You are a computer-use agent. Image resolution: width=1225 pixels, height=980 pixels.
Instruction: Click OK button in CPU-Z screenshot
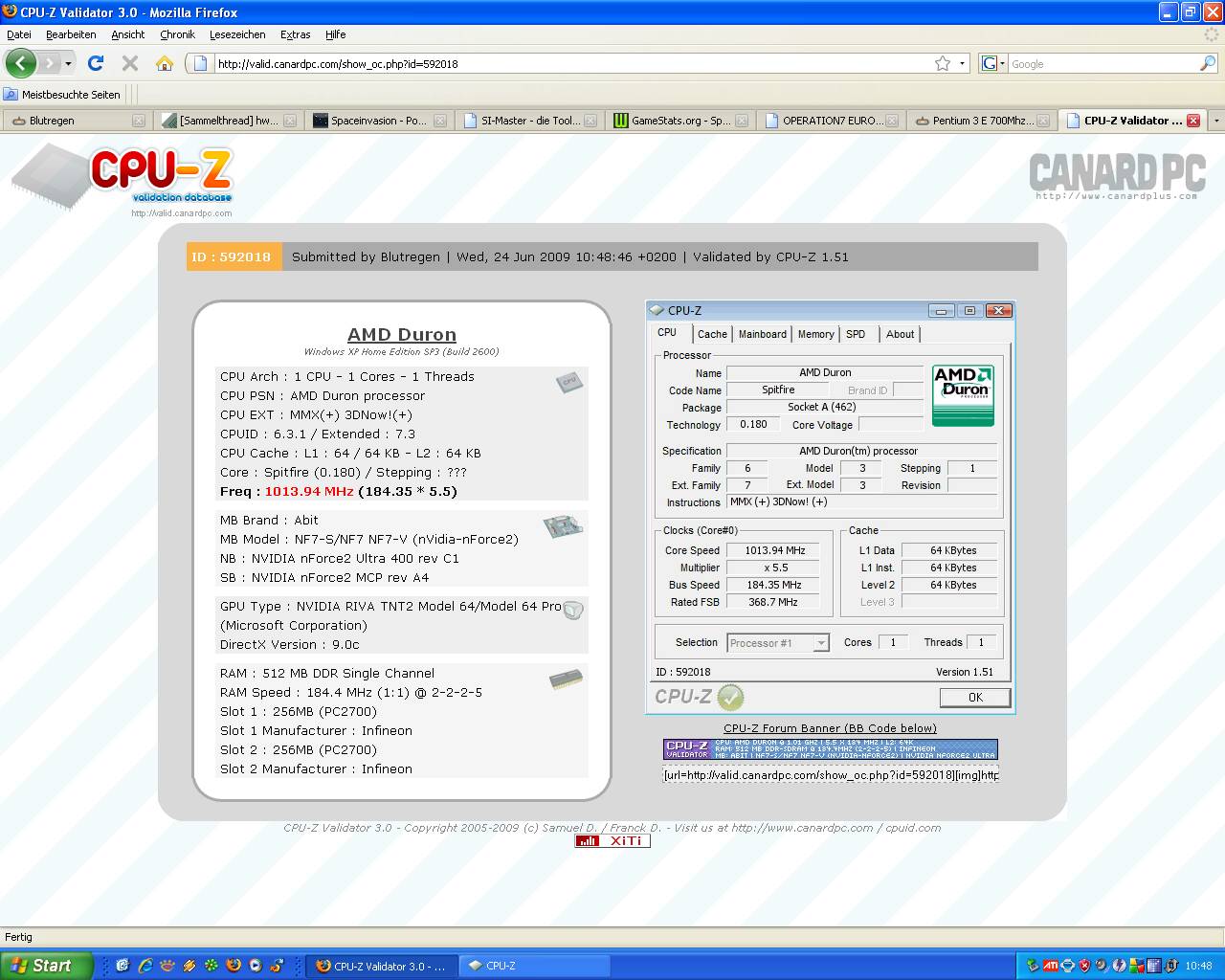coord(975,697)
